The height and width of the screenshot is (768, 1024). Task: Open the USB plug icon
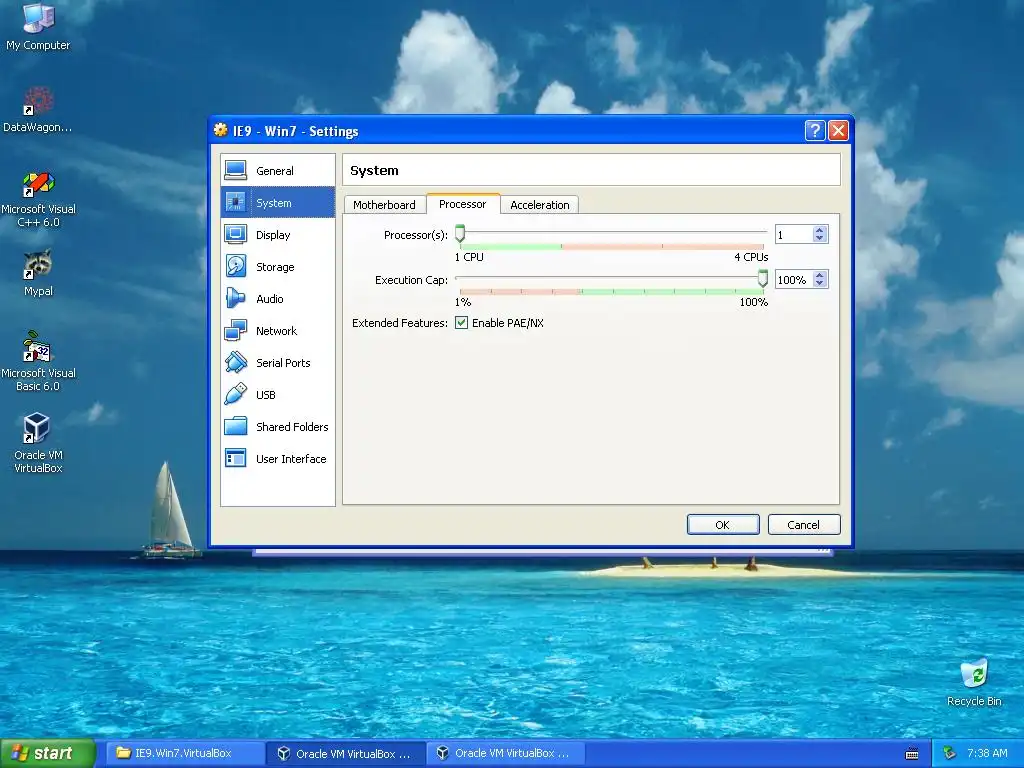(235, 394)
